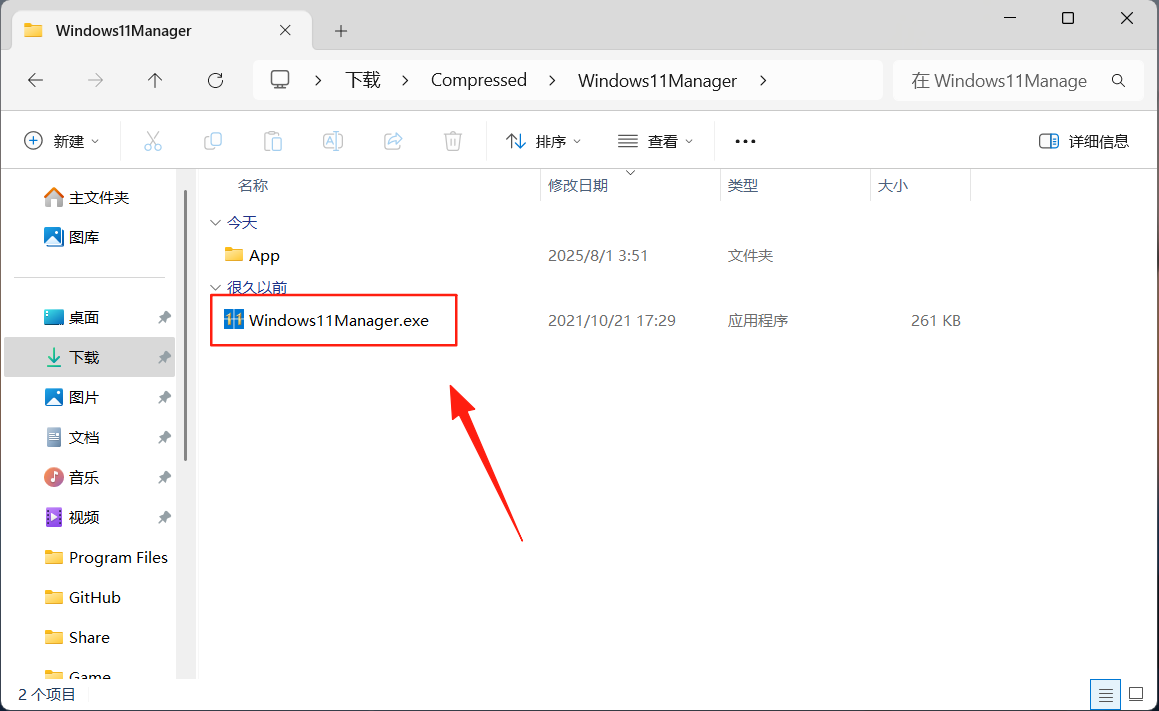Click the Refresh button in navigation bar
Viewport: 1159px width, 711px height.
point(215,80)
